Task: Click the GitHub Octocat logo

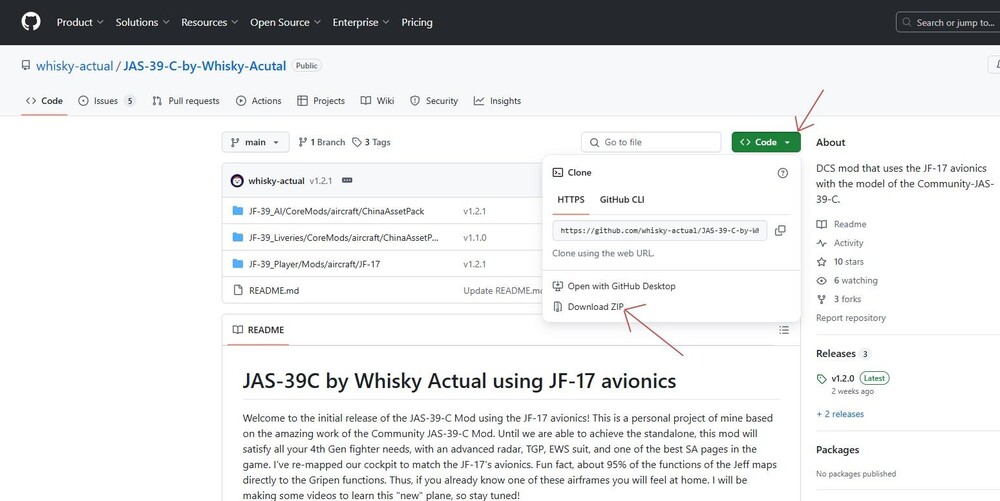Action: point(31,22)
